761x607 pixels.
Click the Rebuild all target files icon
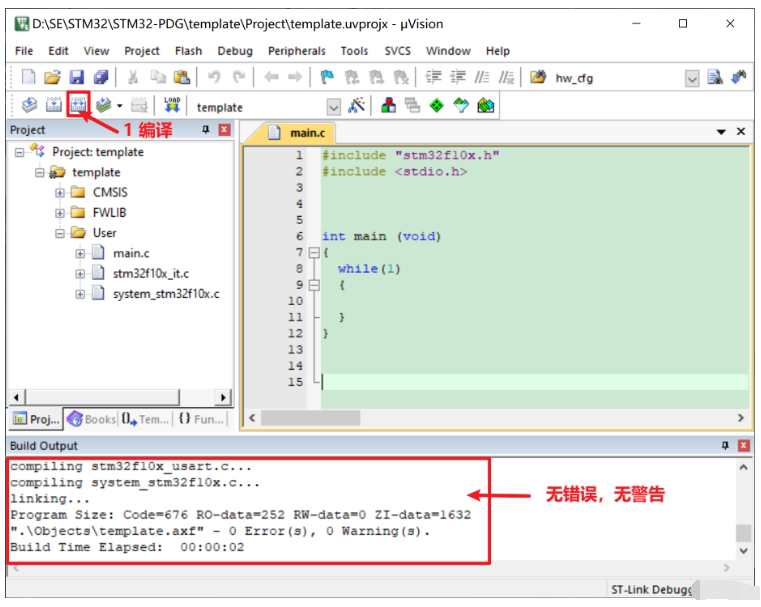click(78, 105)
